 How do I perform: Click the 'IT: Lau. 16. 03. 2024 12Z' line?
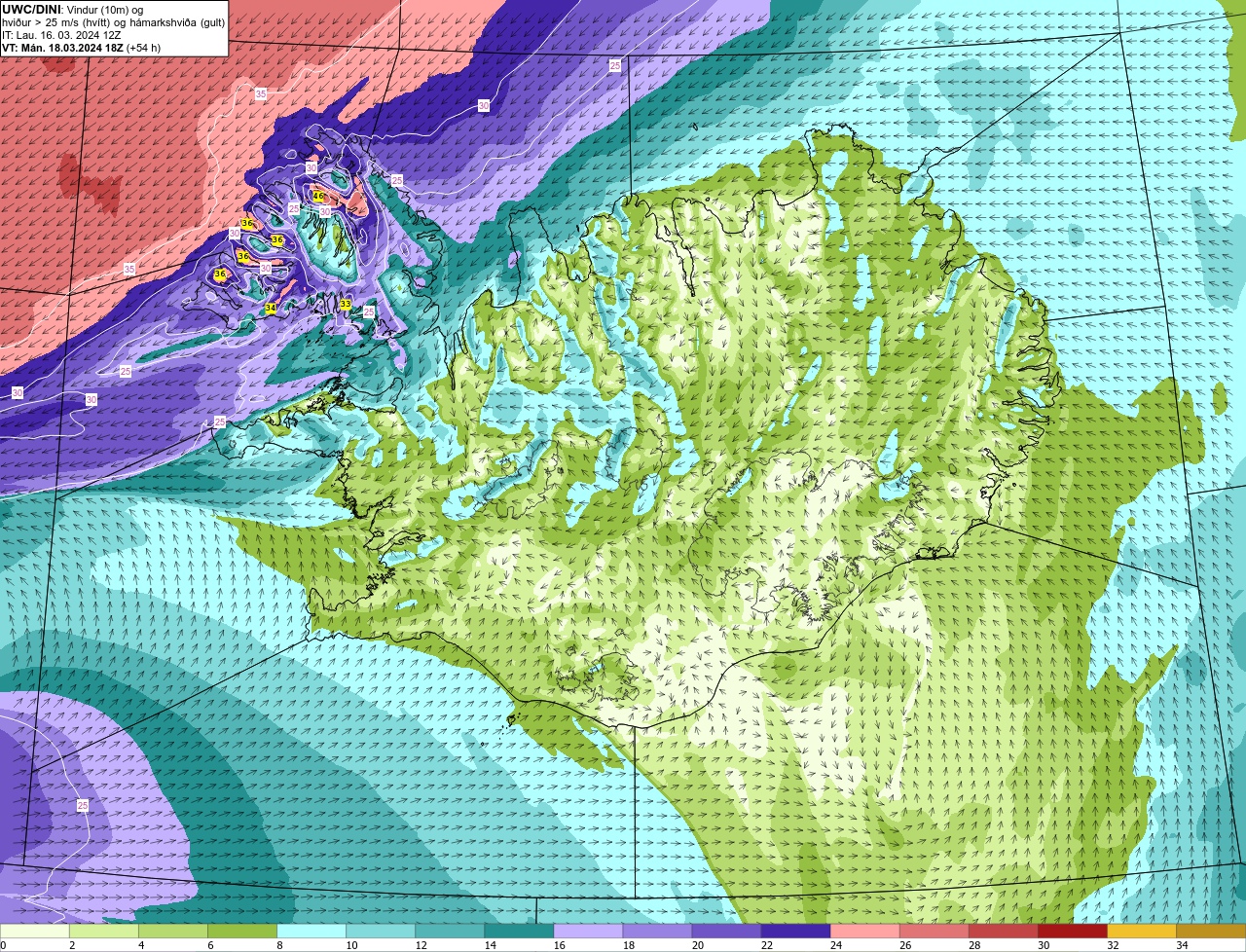(61, 35)
